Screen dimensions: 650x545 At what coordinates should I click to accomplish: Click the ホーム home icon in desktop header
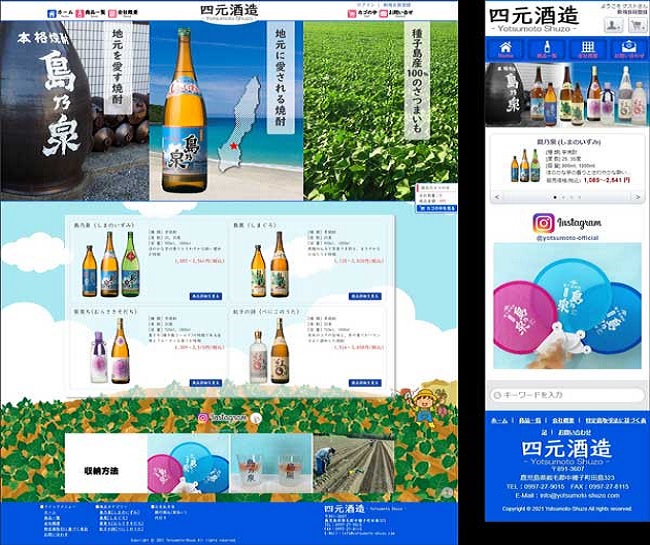pos(52,13)
